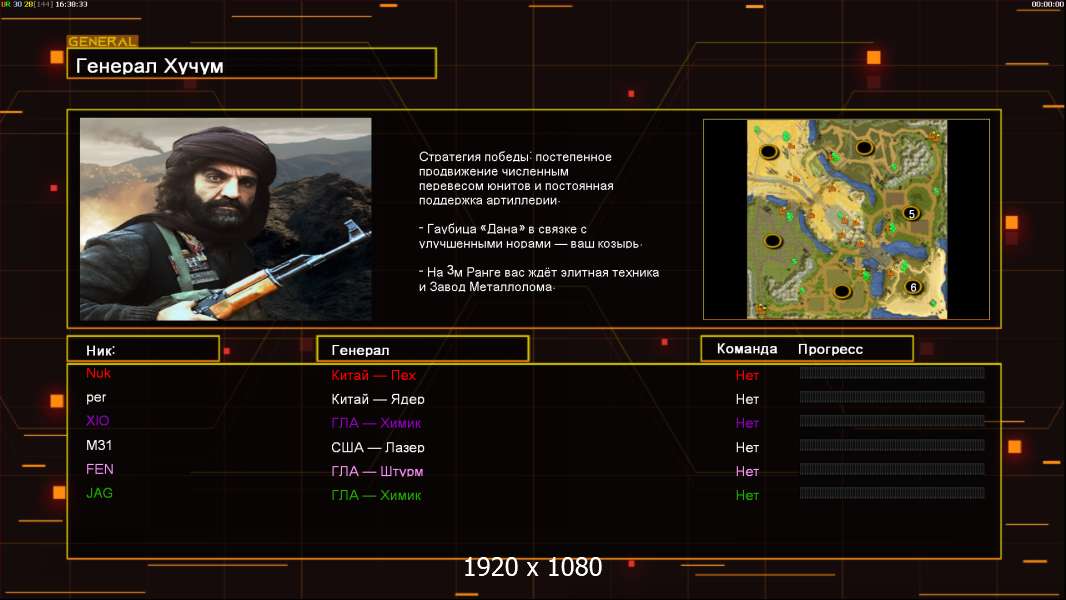The width and height of the screenshot is (1066, 600).
Task: Click the timer in the top-right corner
Action: tap(1047, 5)
